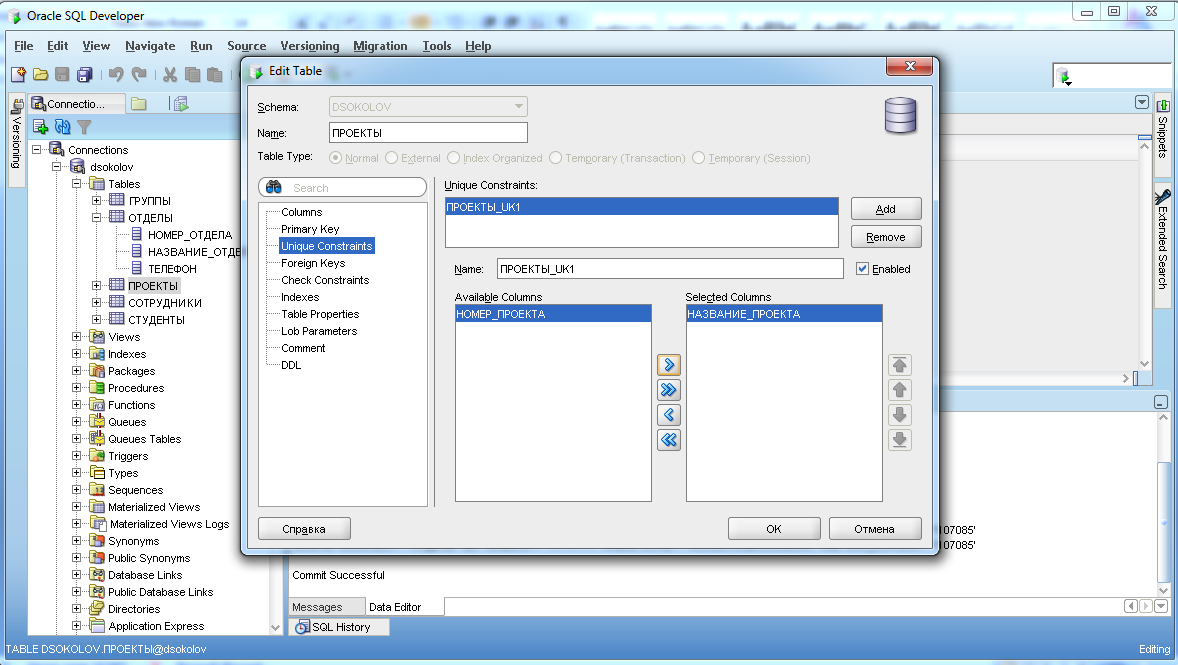Image resolution: width=1178 pixels, height=665 pixels.
Task: Click the table Name input field
Action: pos(428,133)
